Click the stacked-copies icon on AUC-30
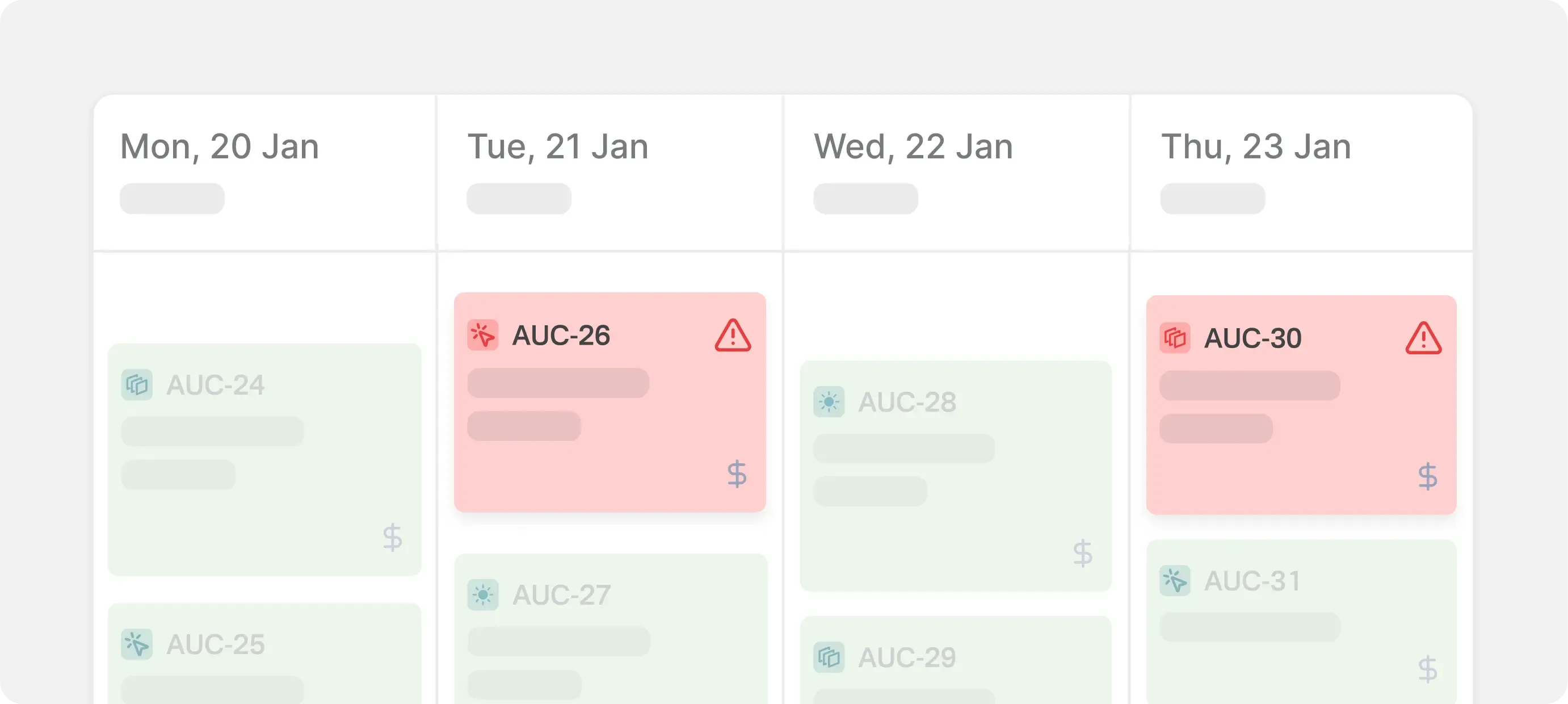Screen dimensions: 1568x704 1175,338
